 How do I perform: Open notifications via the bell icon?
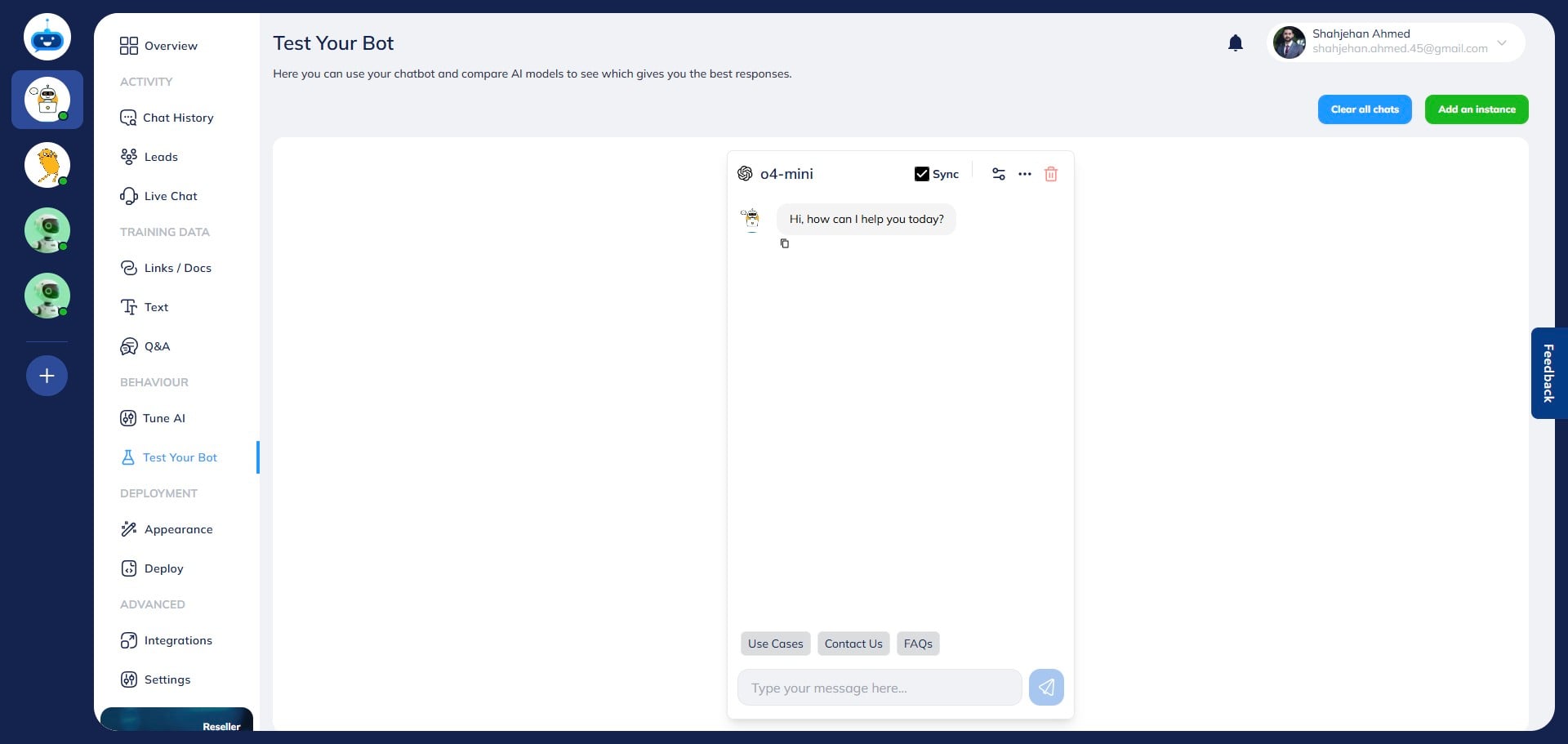pyautogui.click(x=1235, y=42)
